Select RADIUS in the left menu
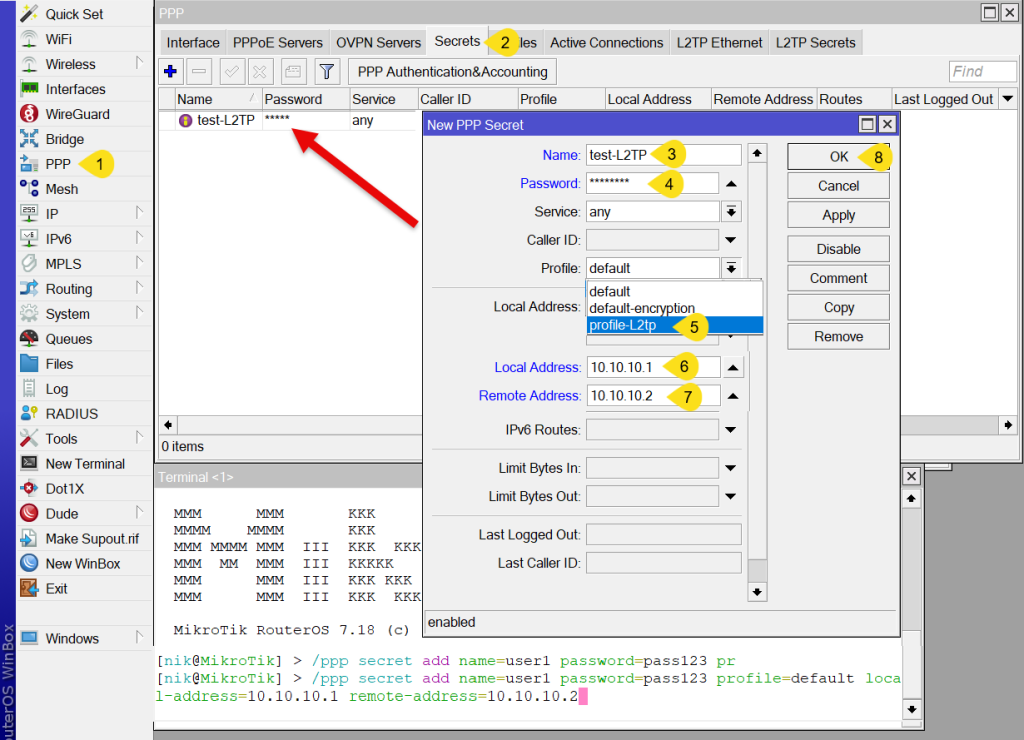 coord(71,414)
